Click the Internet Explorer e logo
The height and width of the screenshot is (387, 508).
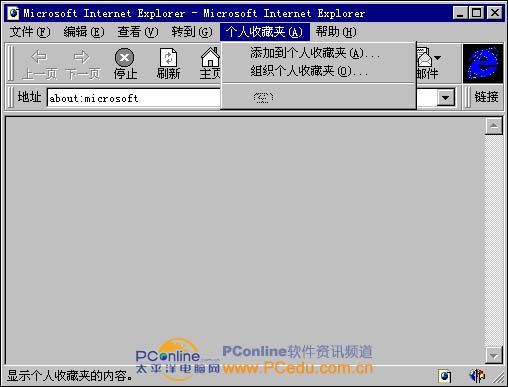point(483,64)
